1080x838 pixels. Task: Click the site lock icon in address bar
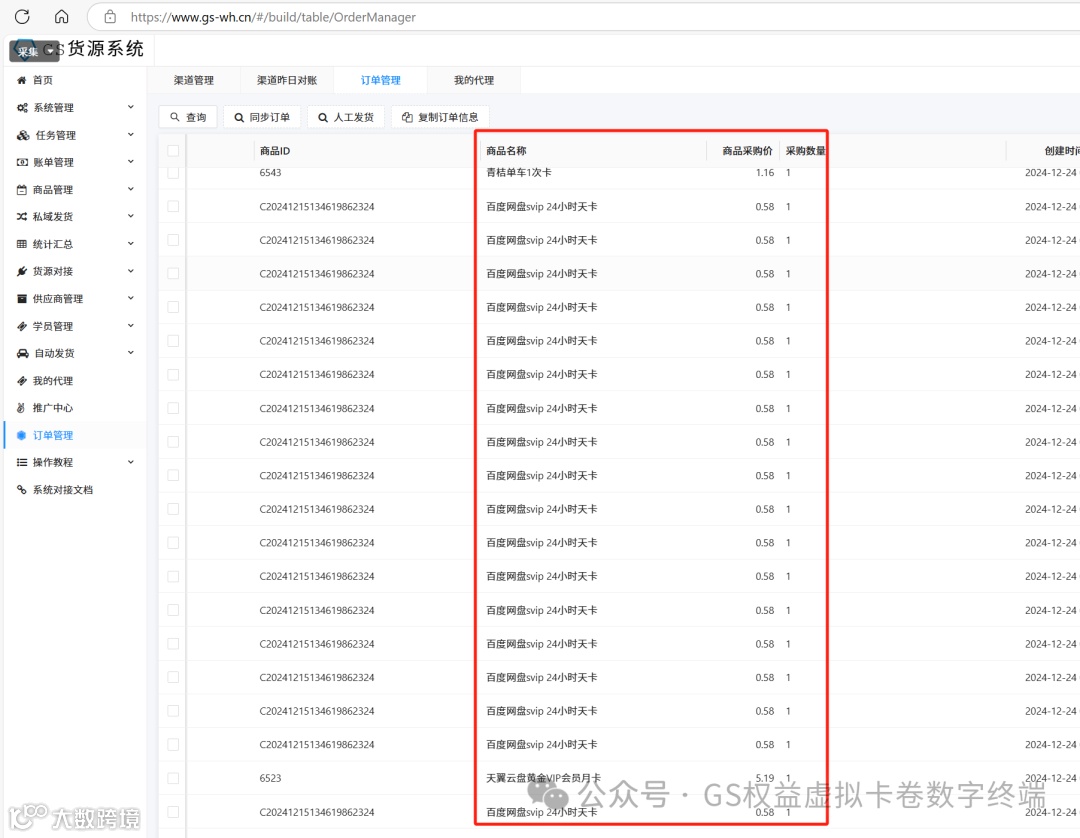coord(110,17)
